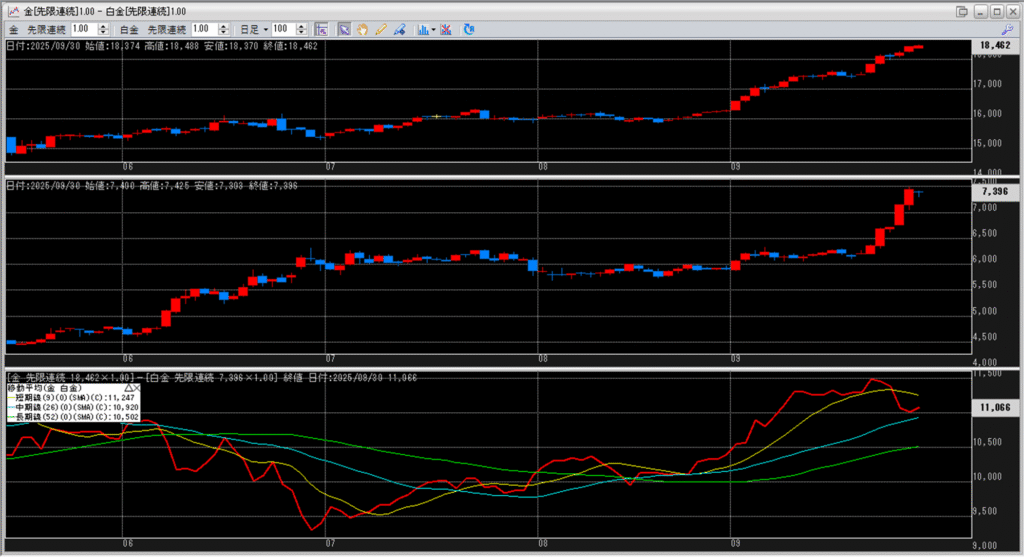Click the remove indicators chart icon
The image size is (1024, 557).
446,29
